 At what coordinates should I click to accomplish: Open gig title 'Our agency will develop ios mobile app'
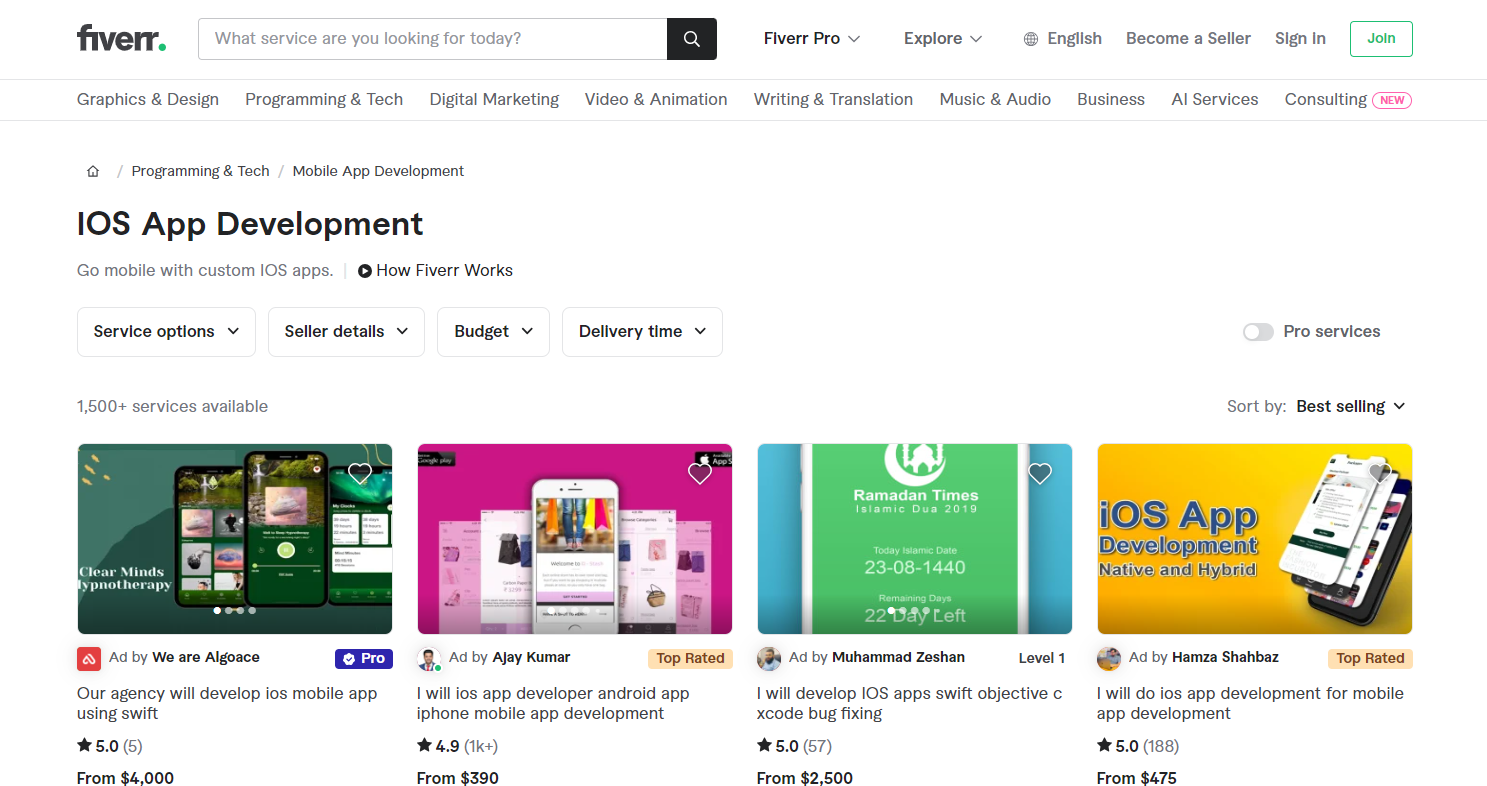click(227, 704)
